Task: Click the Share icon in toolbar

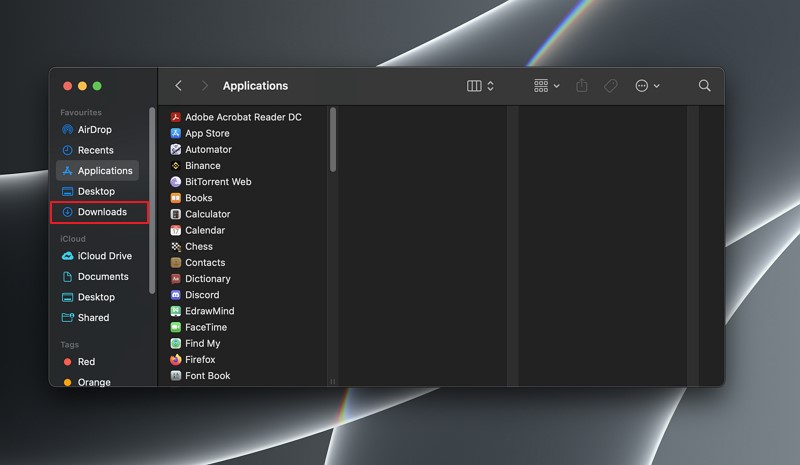Action: (582, 85)
